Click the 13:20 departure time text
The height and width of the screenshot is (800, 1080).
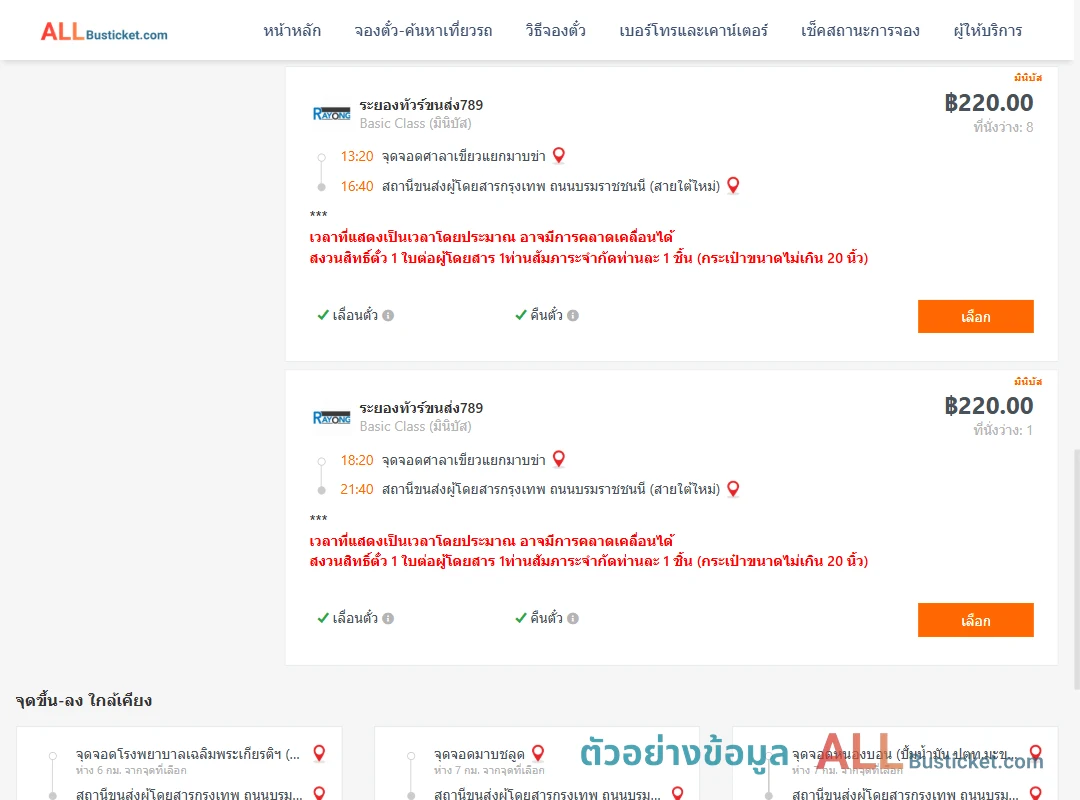point(357,156)
